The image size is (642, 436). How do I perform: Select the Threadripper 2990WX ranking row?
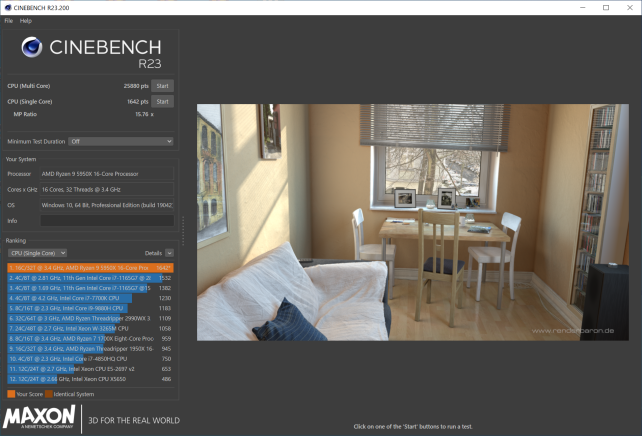tap(90, 319)
